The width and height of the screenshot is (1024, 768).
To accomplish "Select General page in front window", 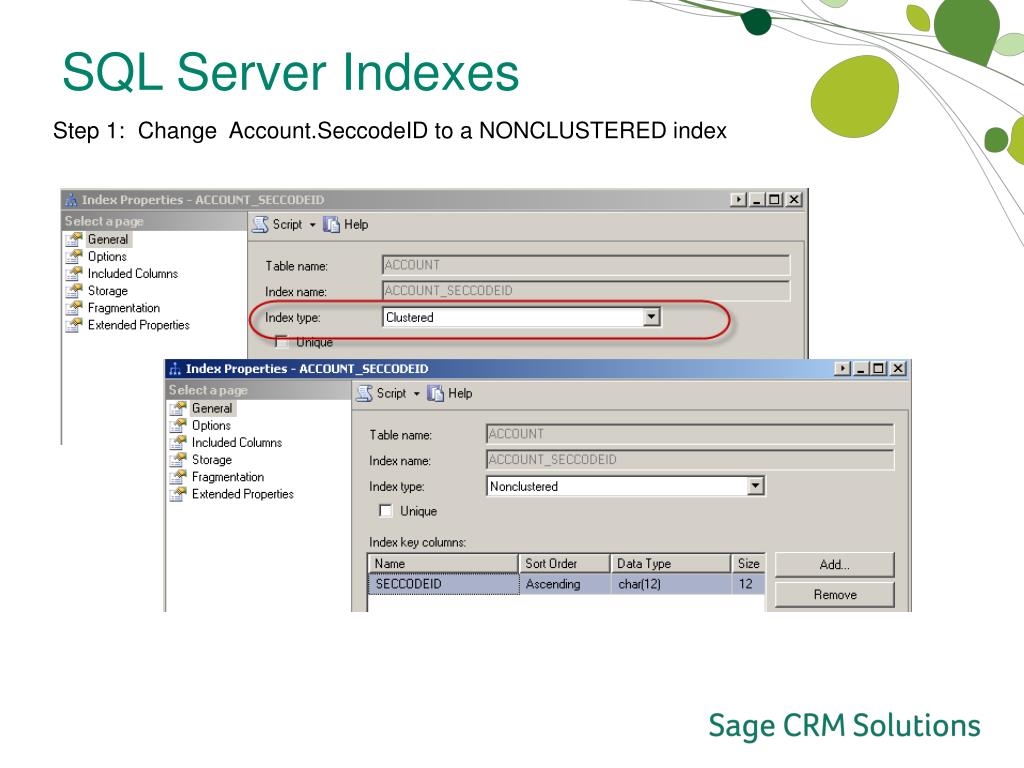I will (x=212, y=408).
